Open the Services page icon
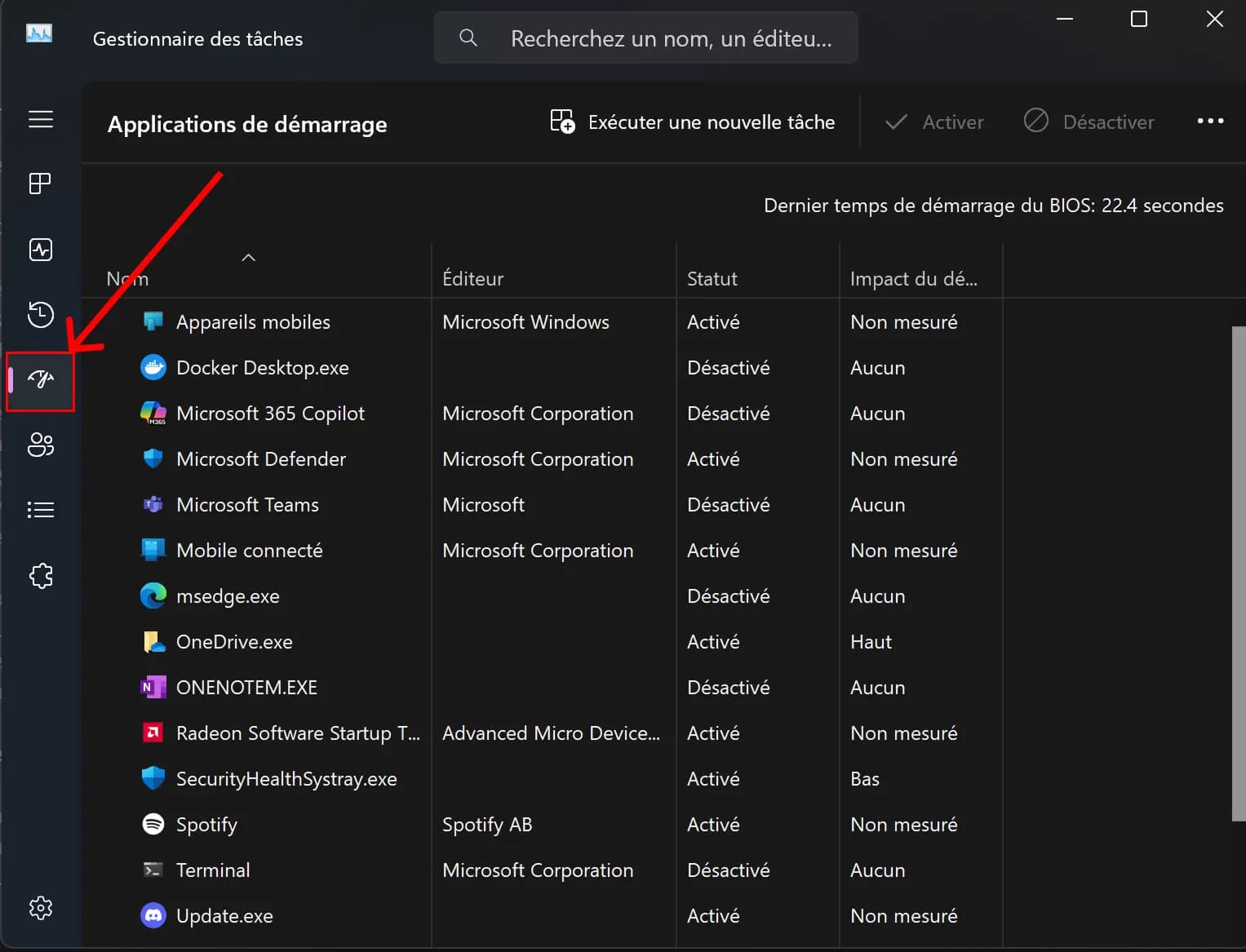Screen dimensions: 1246x952 point(41,576)
